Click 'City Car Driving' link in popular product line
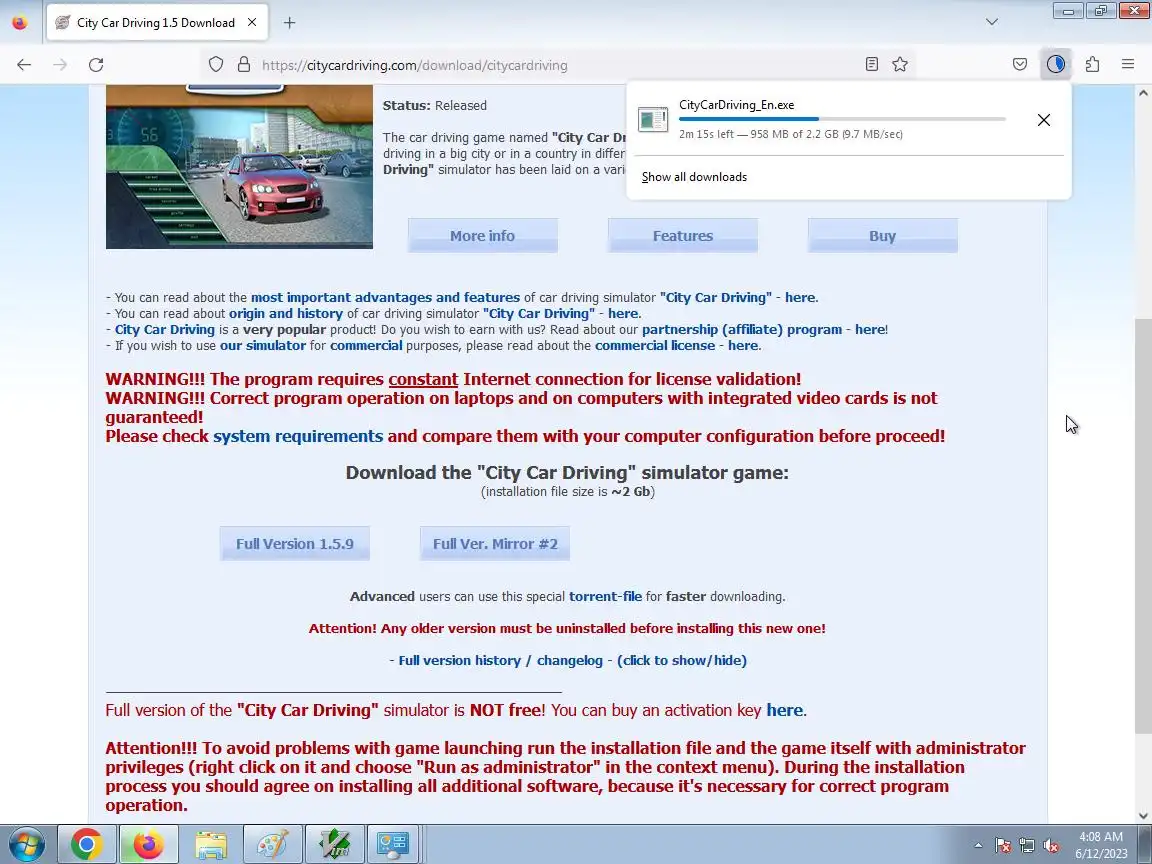Image resolution: width=1152 pixels, height=864 pixels. [x=165, y=330]
